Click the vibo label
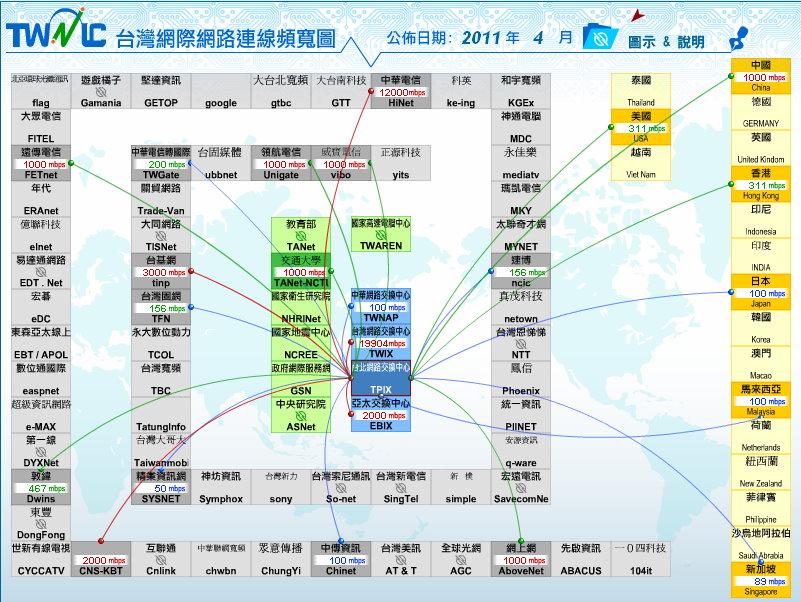Screen dimensions: 801x602 [341, 175]
